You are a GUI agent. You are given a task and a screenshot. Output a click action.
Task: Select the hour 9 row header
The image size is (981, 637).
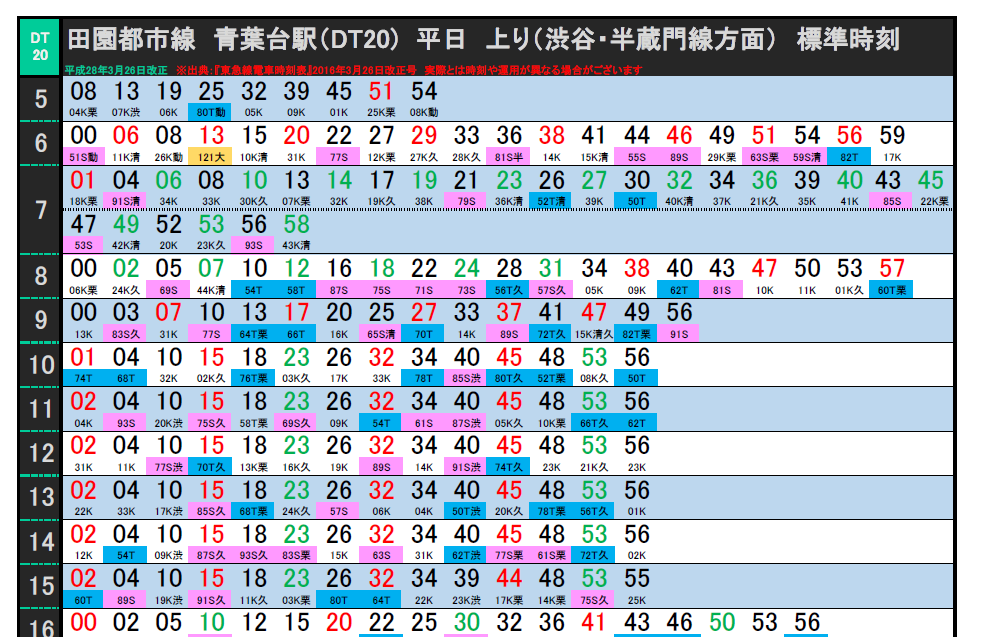click(x=41, y=320)
